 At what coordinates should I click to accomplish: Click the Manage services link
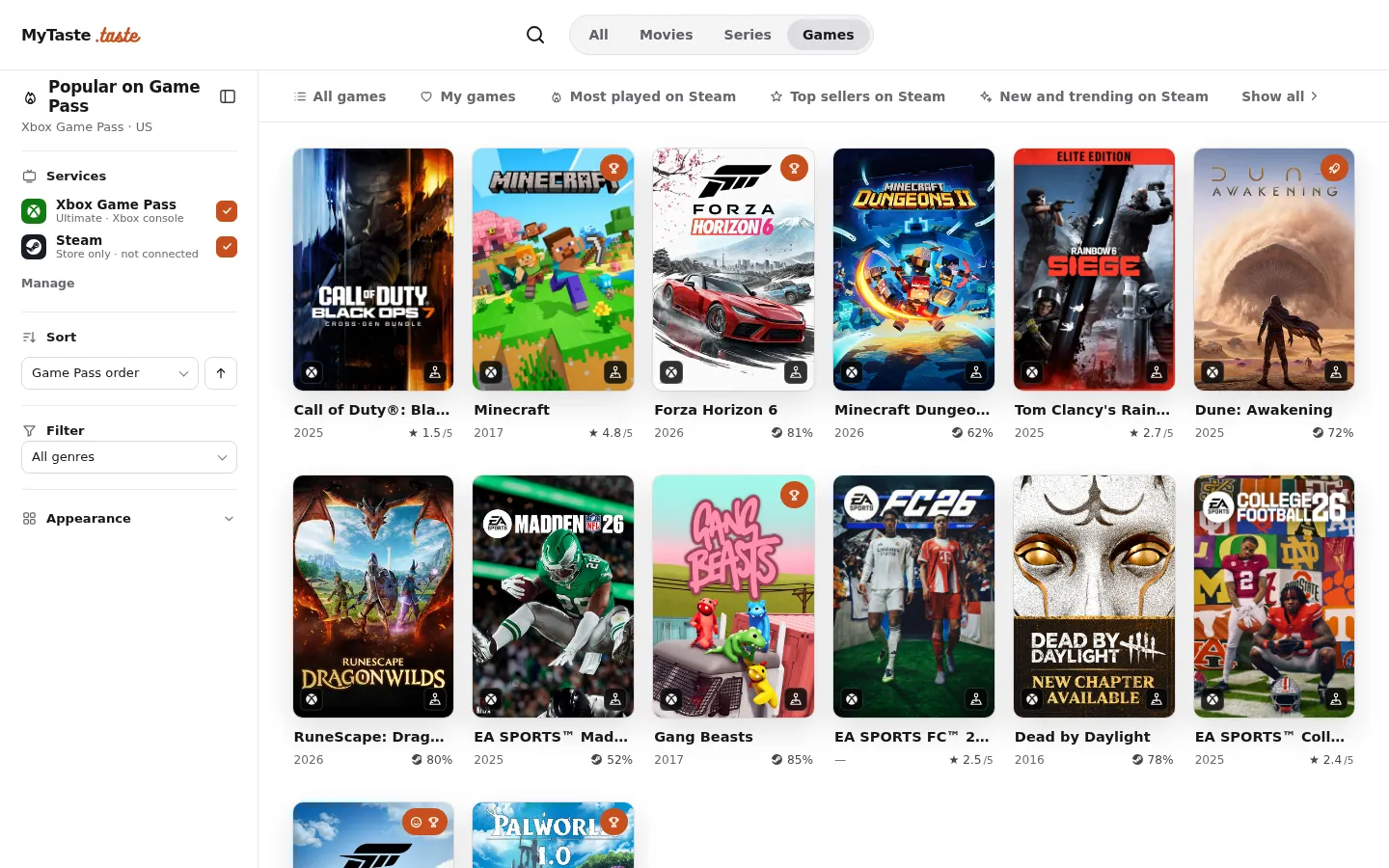coord(48,284)
